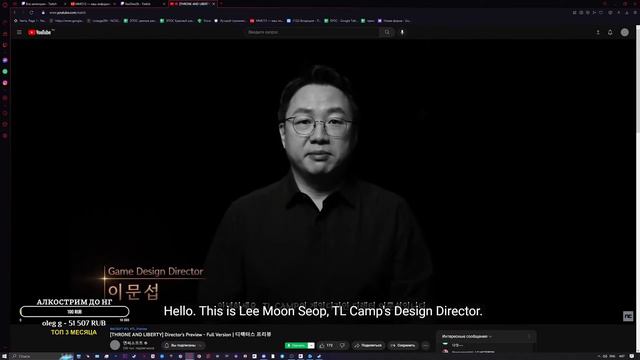Click hashtag links above the video title
The height and width of the screenshot is (360, 640).
128,329
